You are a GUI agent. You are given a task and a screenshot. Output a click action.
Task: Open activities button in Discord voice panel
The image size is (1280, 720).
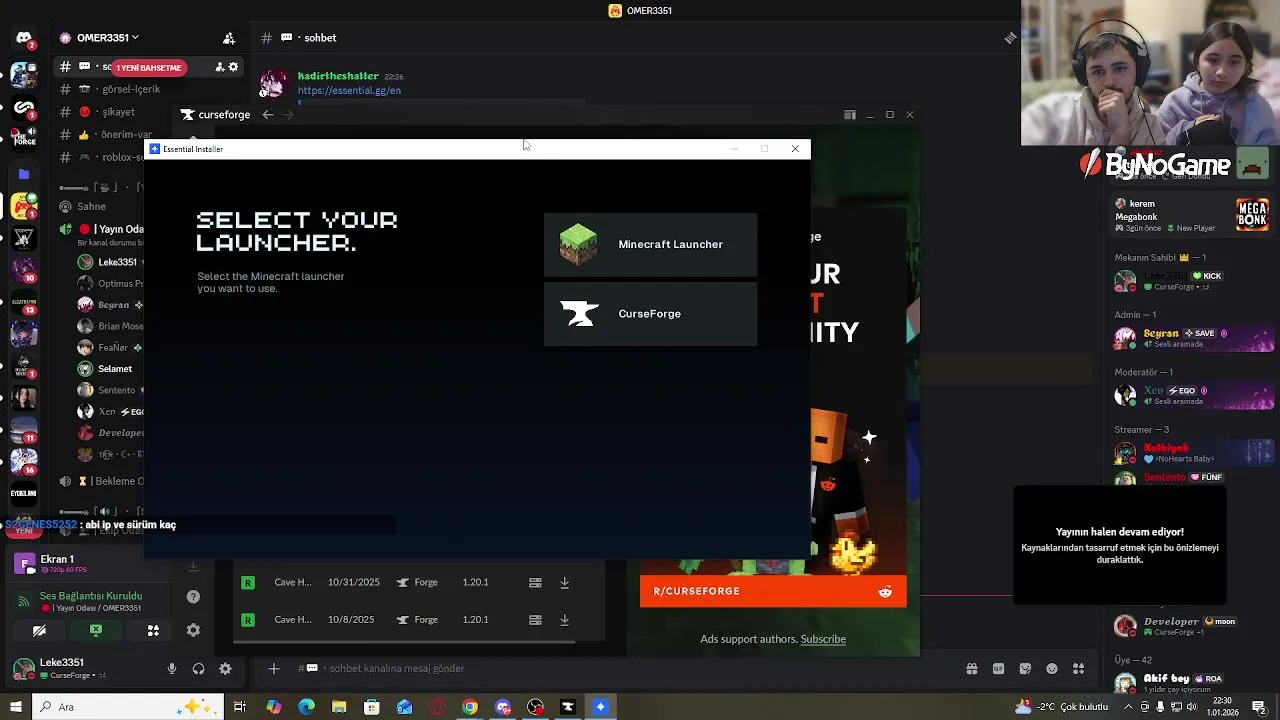[153, 631]
